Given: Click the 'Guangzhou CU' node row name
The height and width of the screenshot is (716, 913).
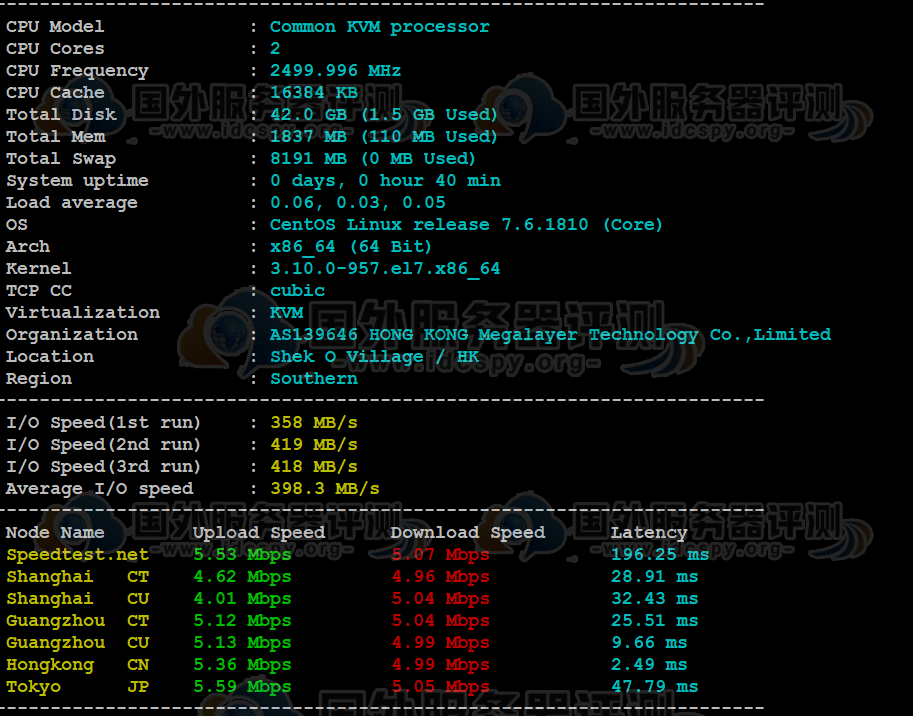Looking at the screenshot, I should [77, 643].
